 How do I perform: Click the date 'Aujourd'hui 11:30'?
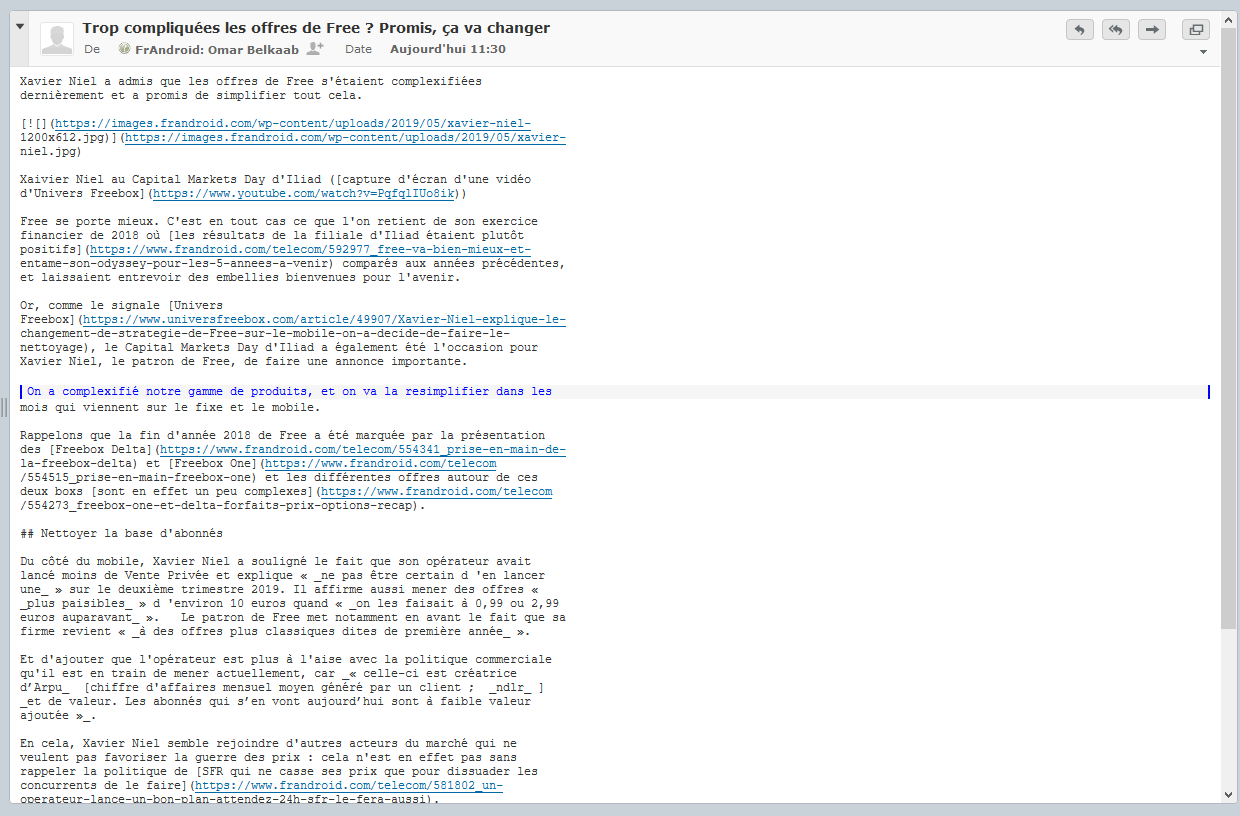[x=448, y=49]
